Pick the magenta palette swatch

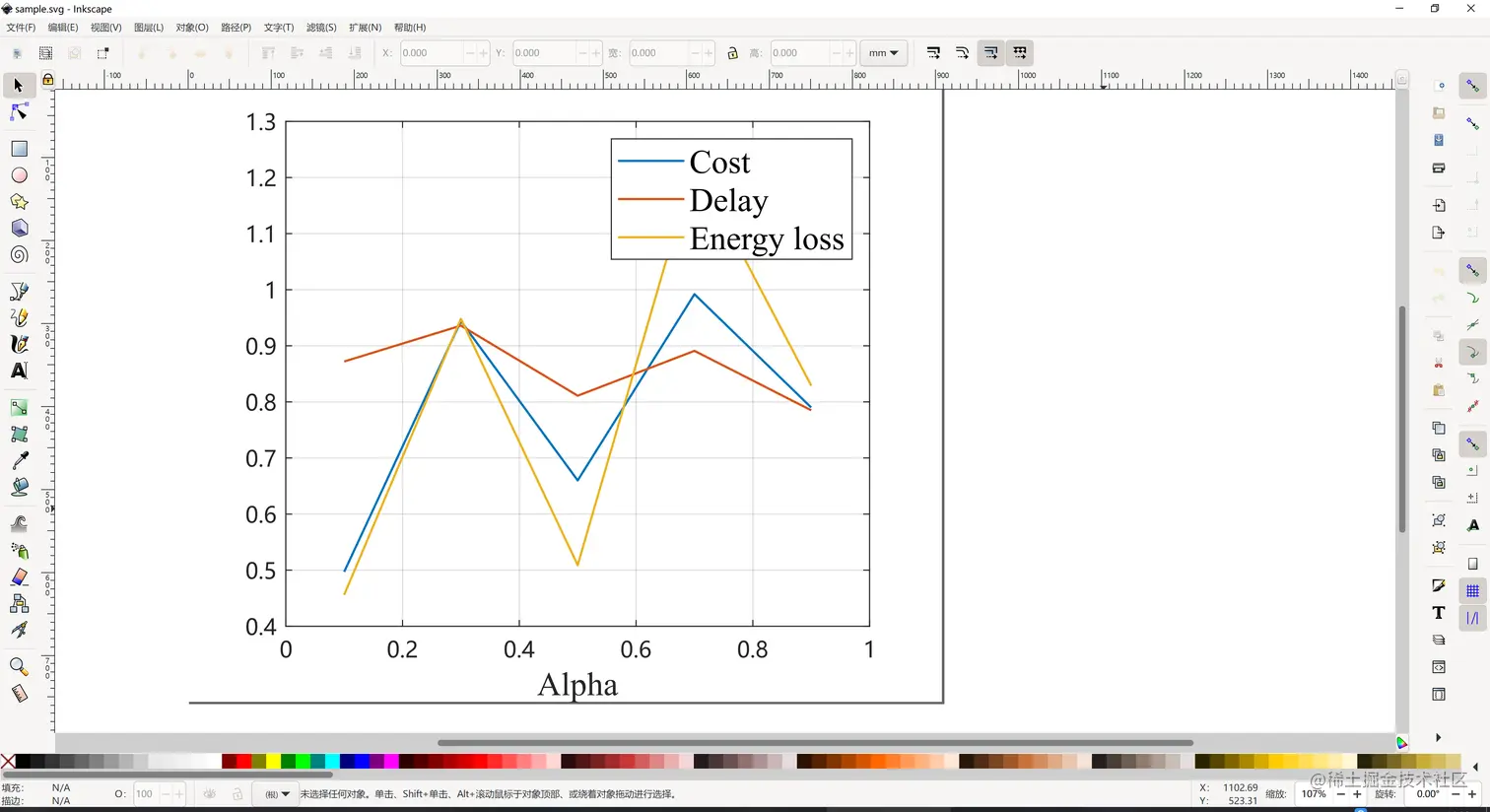point(391,762)
